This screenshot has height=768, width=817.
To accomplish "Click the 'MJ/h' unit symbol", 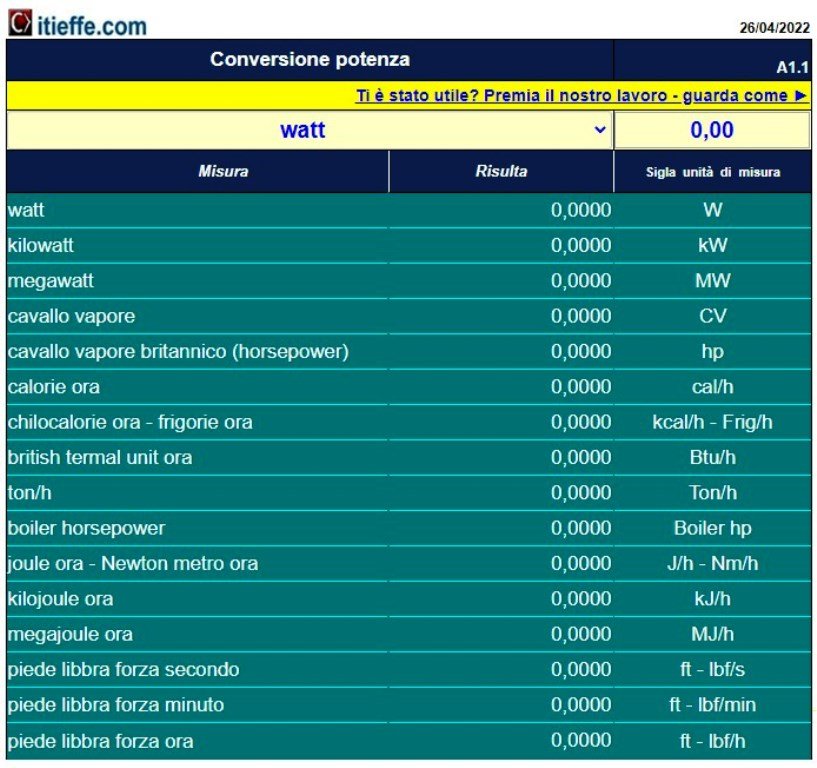I will 713,635.
